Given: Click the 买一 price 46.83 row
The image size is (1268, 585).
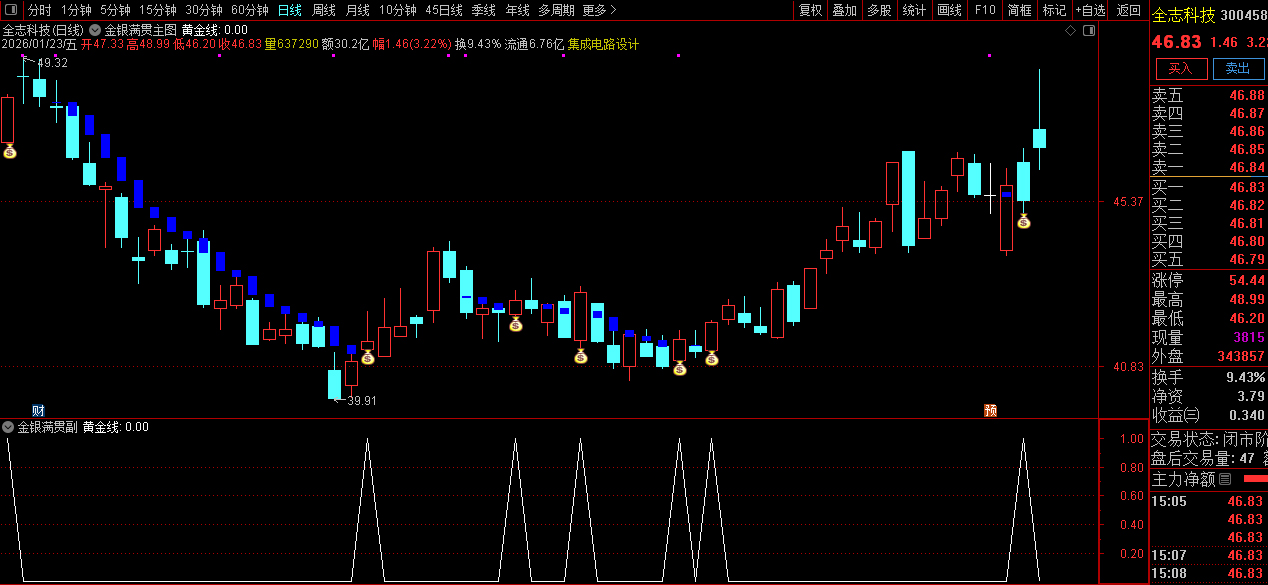Looking at the screenshot, I should pyautogui.click(x=1208, y=187).
